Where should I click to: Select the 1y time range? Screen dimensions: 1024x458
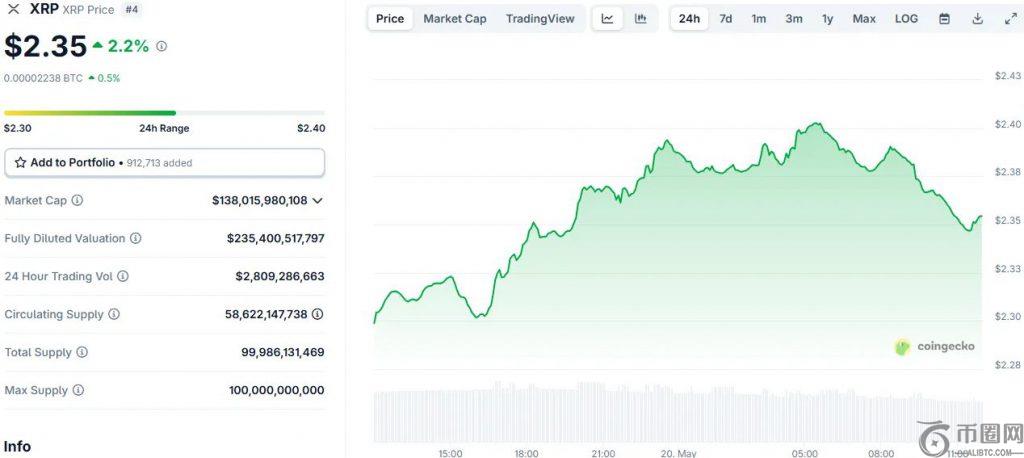[x=827, y=19]
